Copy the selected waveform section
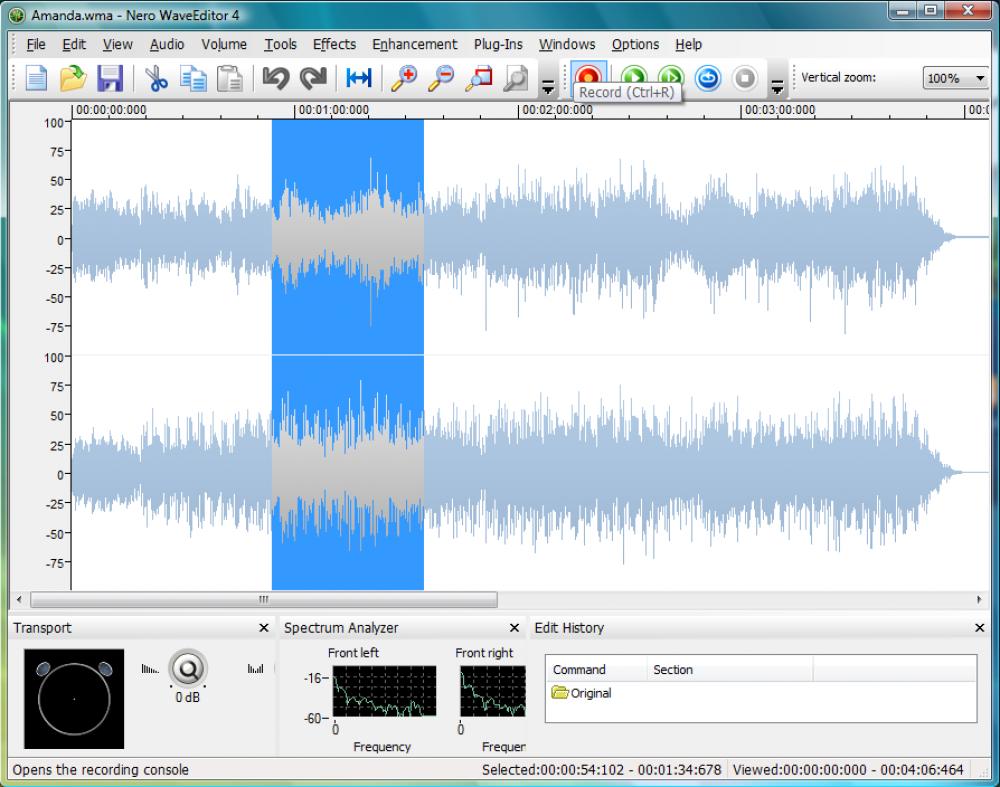1000x787 pixels. [x=193, y=78]
